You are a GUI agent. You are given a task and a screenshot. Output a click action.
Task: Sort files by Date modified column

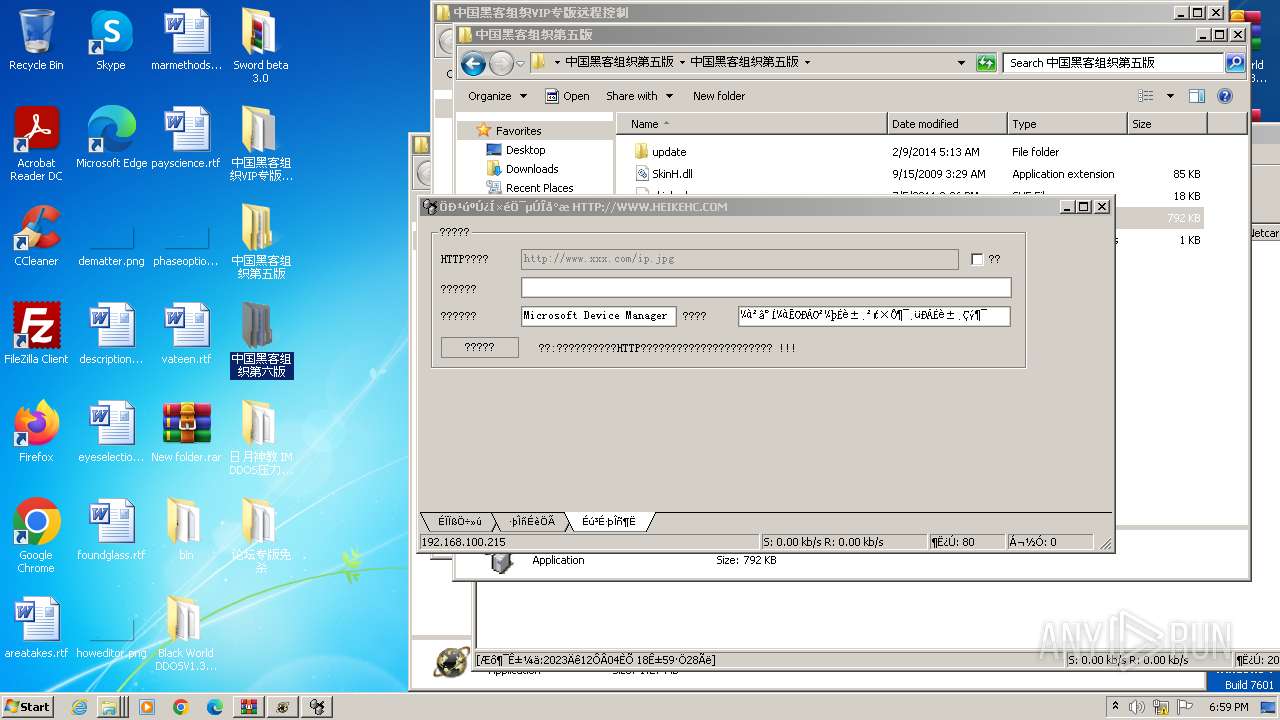coord(947,124)
